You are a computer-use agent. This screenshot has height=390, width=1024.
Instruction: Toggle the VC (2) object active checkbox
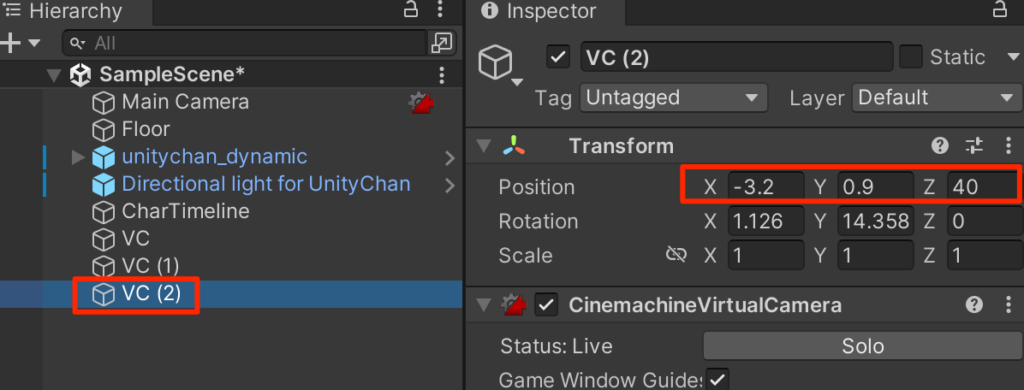pos(558,57)
